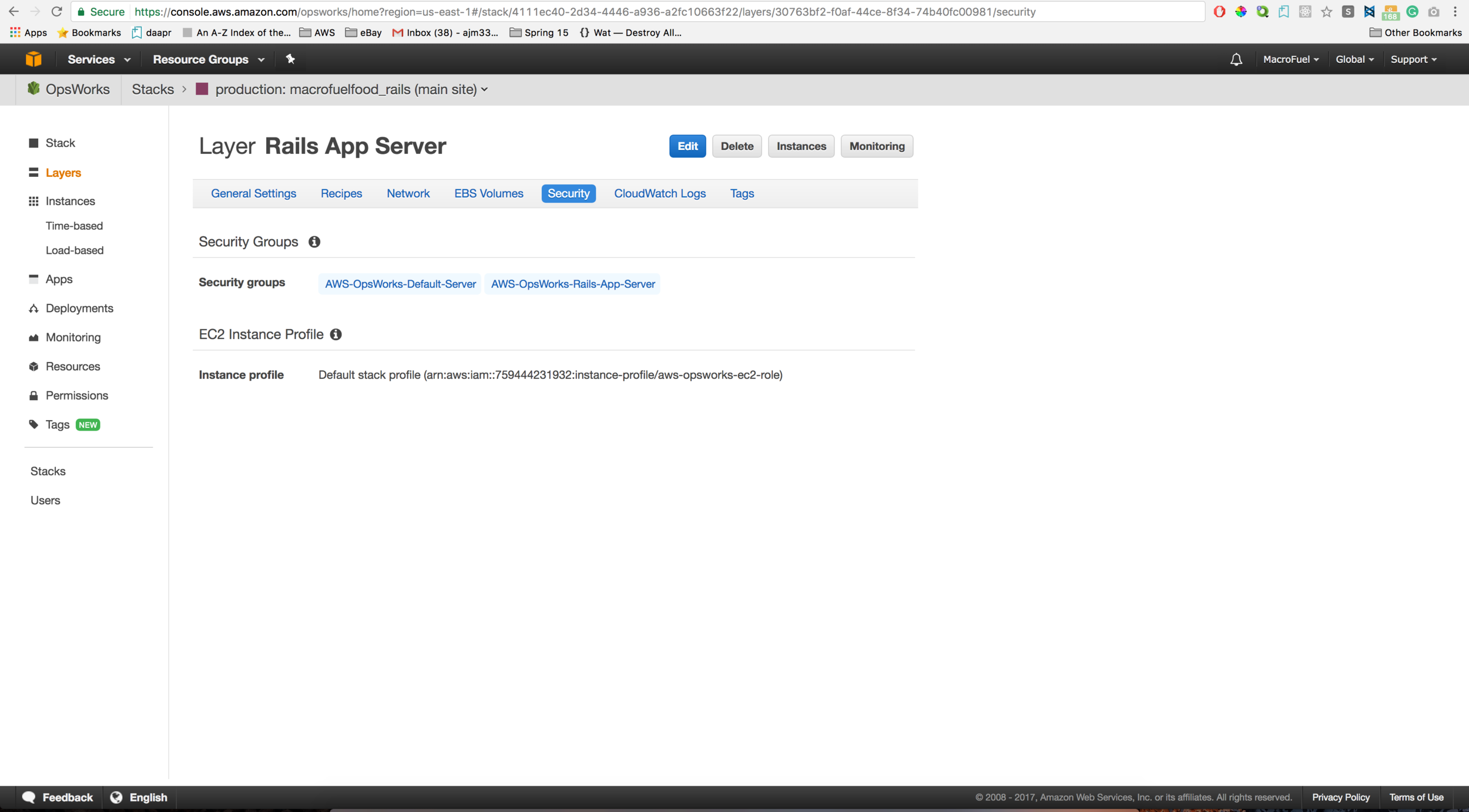Click the language globe icon in footer
This screenshot has width=1469, height=812.
pyautogui.click(x=116, y=797)
